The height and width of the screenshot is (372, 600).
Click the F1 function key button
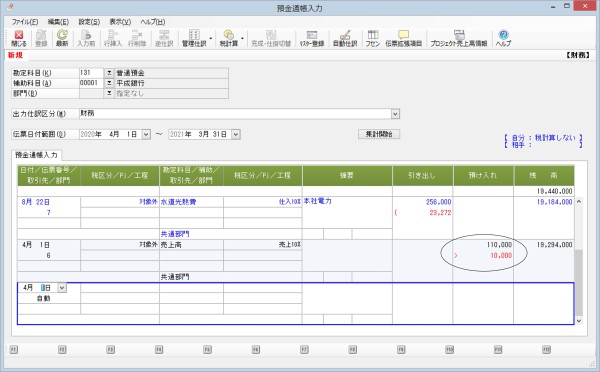[x=13, y=349]
